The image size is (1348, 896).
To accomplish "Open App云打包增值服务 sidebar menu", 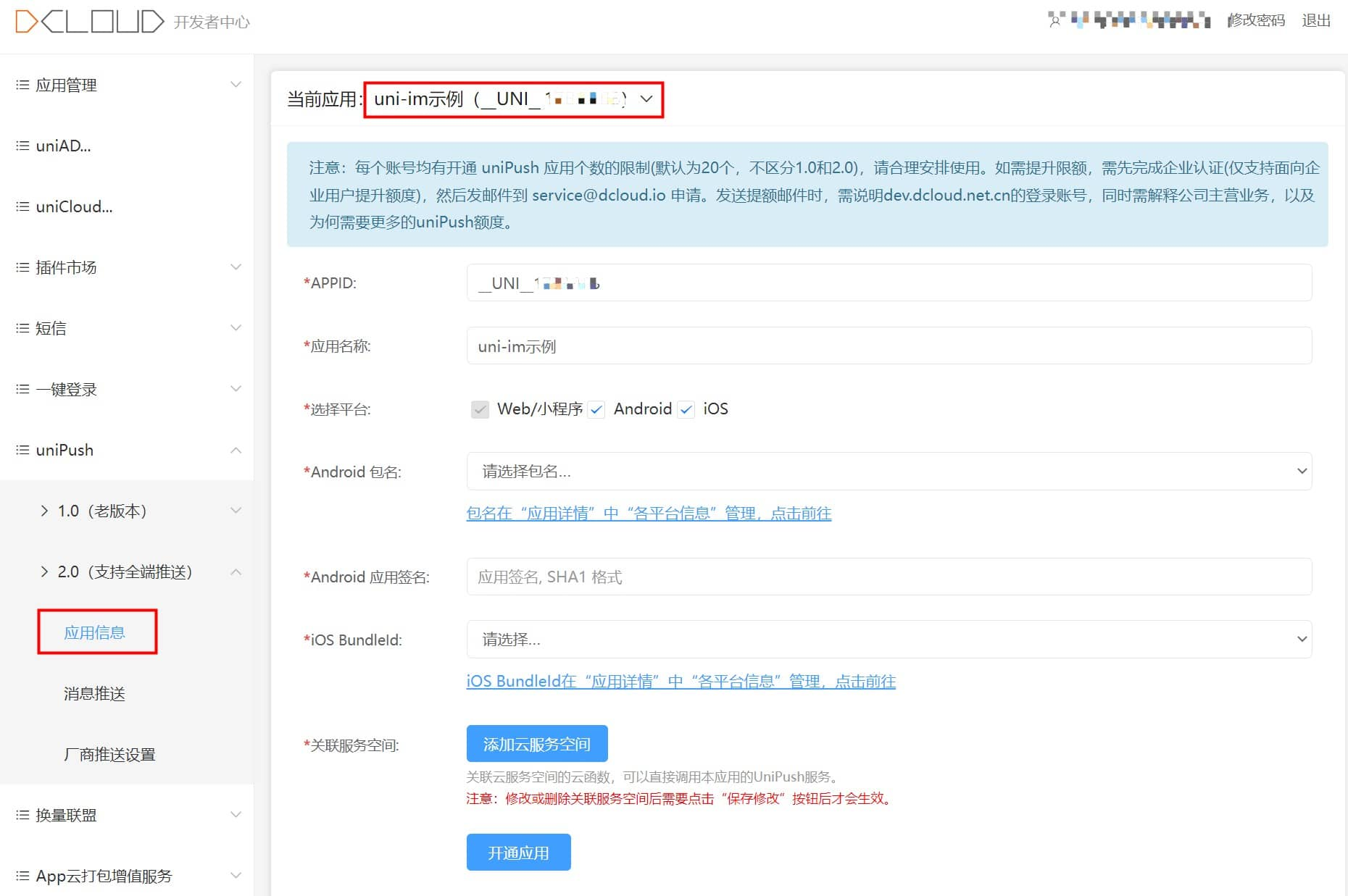I will pos(127,876).
